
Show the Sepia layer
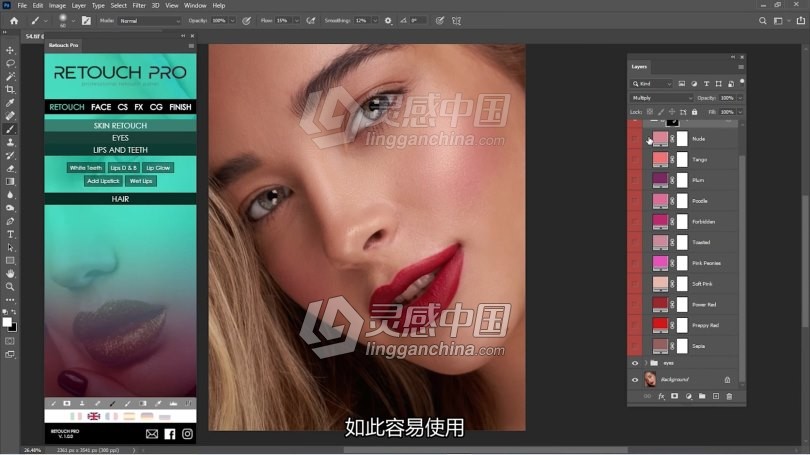pos(635,346)
